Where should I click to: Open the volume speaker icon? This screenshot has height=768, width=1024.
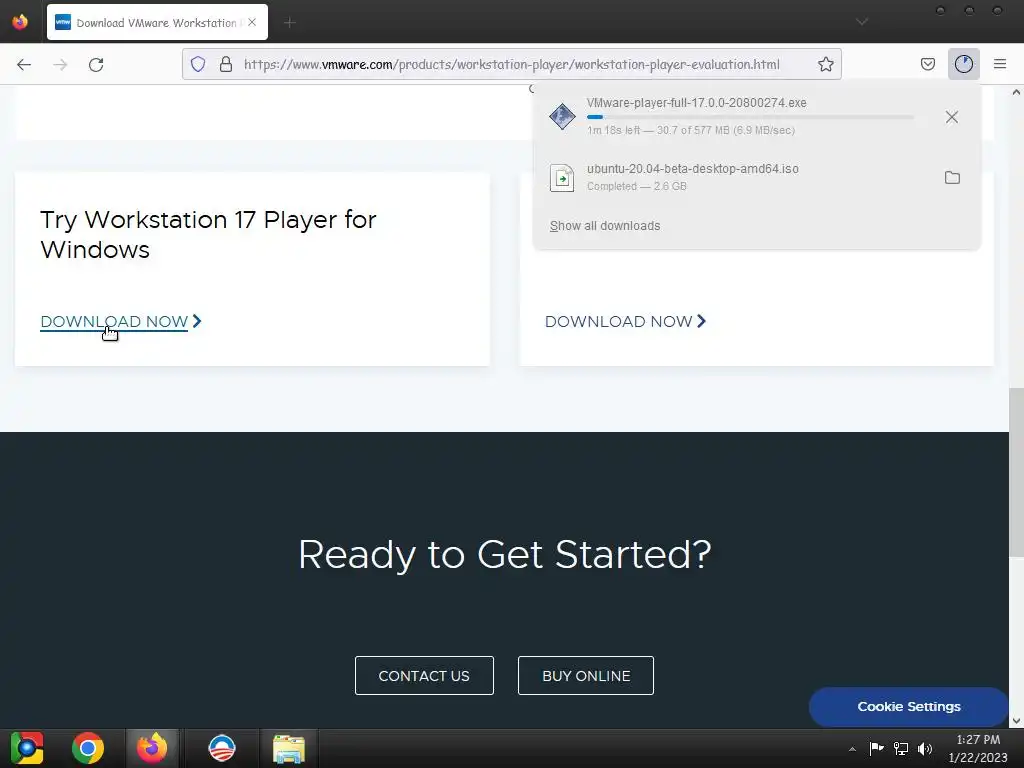[x=925, y=748]
